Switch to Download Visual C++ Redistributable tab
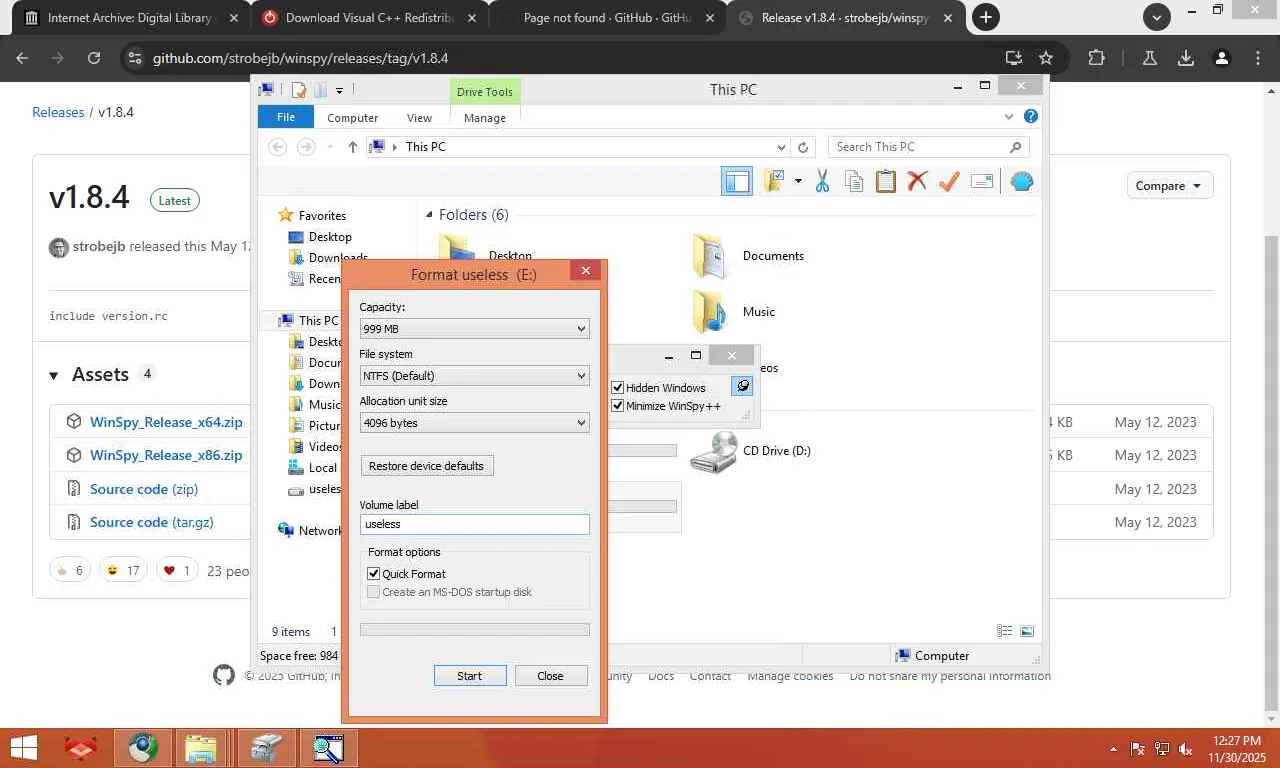The height and width of the screenshot is (768, 1280). tap(370, 17)
